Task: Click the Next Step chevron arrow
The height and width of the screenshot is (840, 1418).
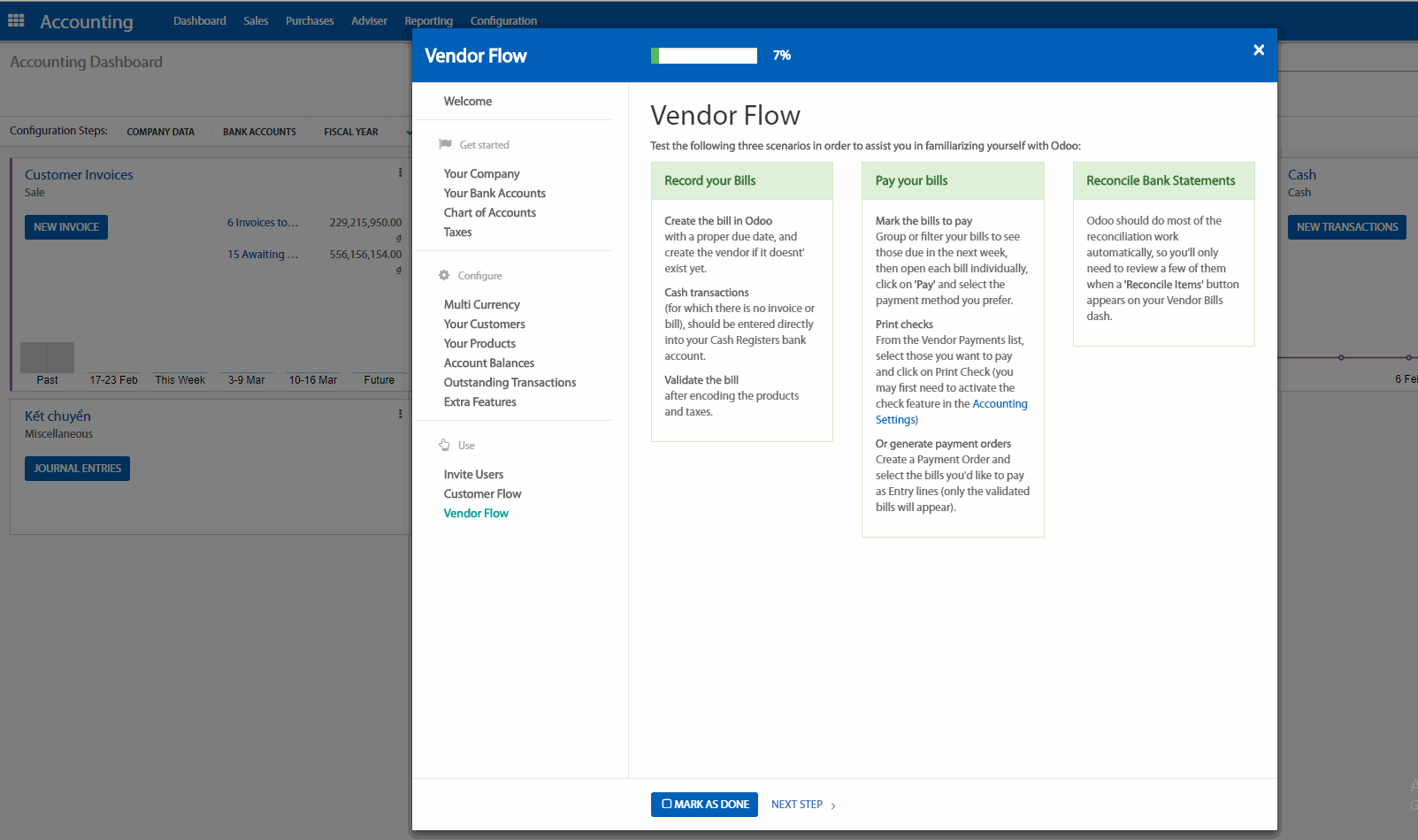Action: (x=833, y=806)
